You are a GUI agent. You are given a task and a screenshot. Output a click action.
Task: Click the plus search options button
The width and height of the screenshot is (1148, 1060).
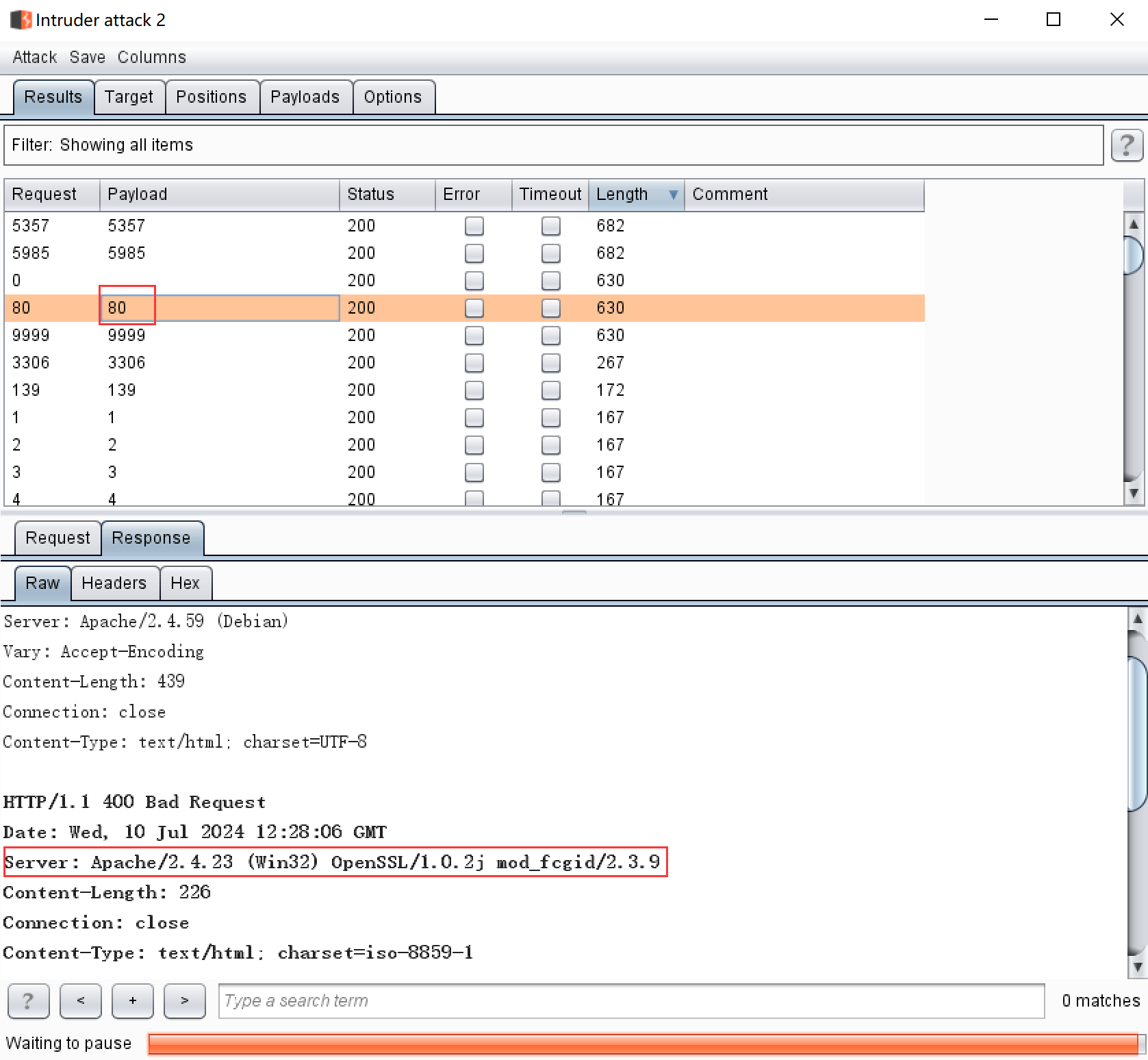pyautogui.click(x=133, y=1001)
